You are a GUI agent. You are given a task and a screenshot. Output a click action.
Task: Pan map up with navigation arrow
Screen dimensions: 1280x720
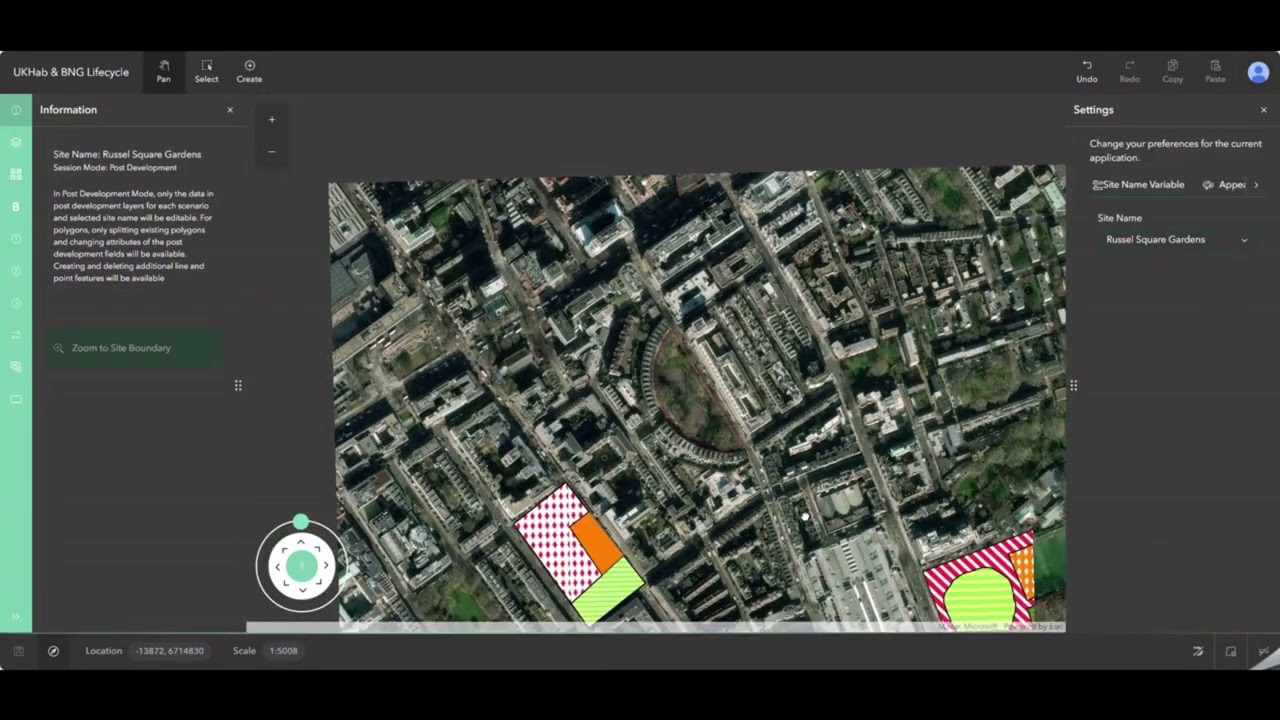[301, 542]
